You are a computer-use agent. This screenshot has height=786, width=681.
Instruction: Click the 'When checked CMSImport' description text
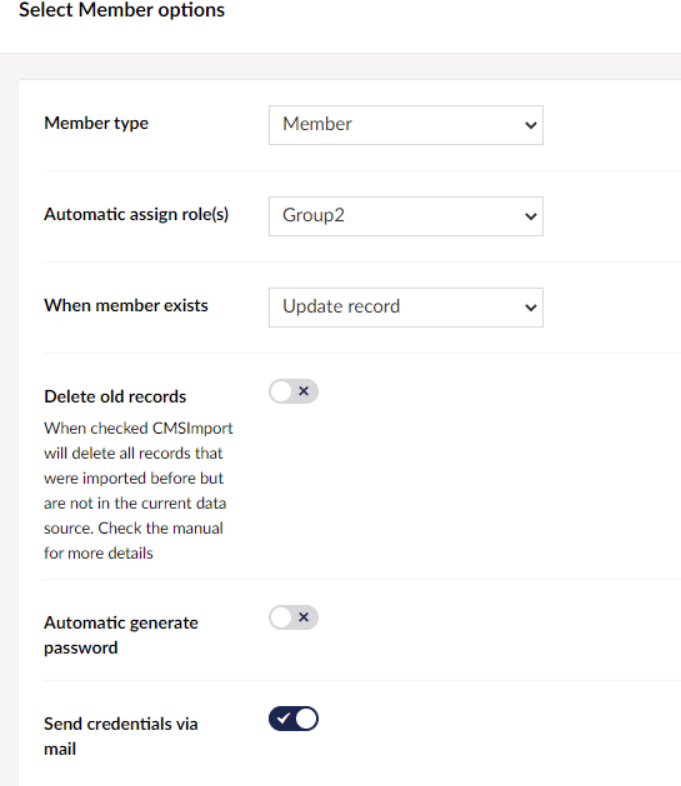(138, 490)
